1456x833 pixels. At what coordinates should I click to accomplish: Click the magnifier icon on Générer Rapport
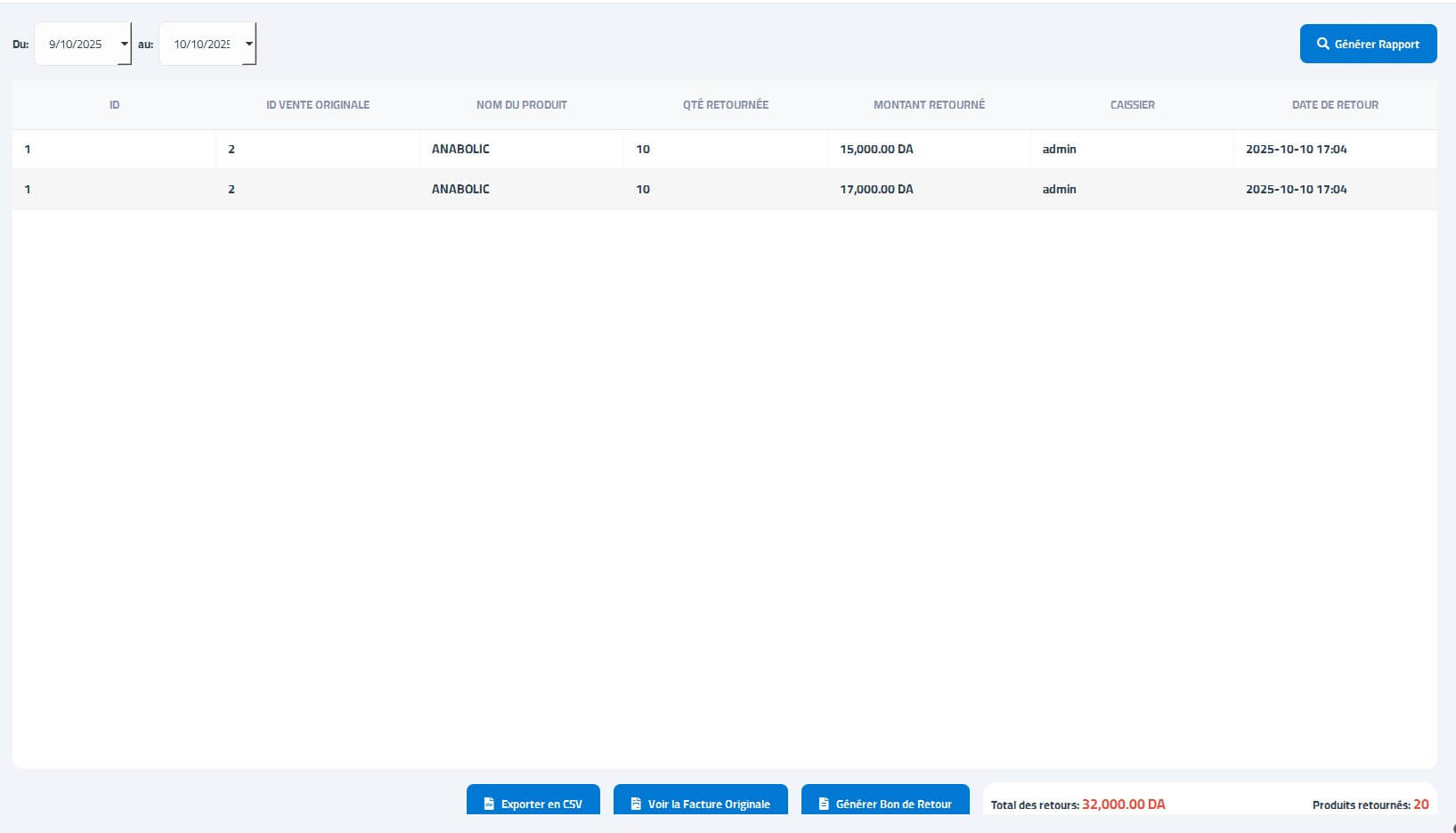(1322, 44)
